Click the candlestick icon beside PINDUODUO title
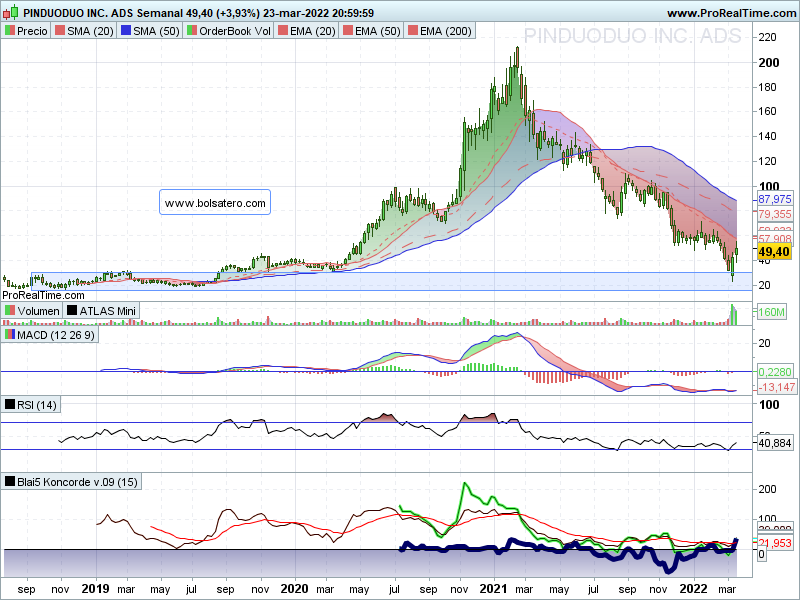Image resolution: width=800 pixels, height=600 pixels. coord(11,12)
